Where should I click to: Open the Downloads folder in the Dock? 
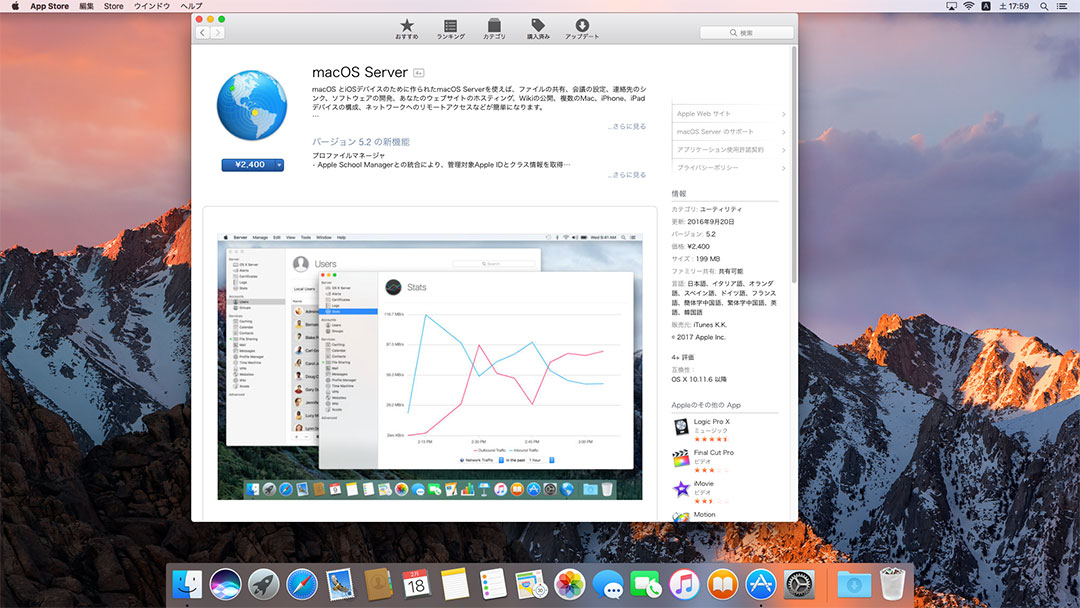[x=854, y=585]
